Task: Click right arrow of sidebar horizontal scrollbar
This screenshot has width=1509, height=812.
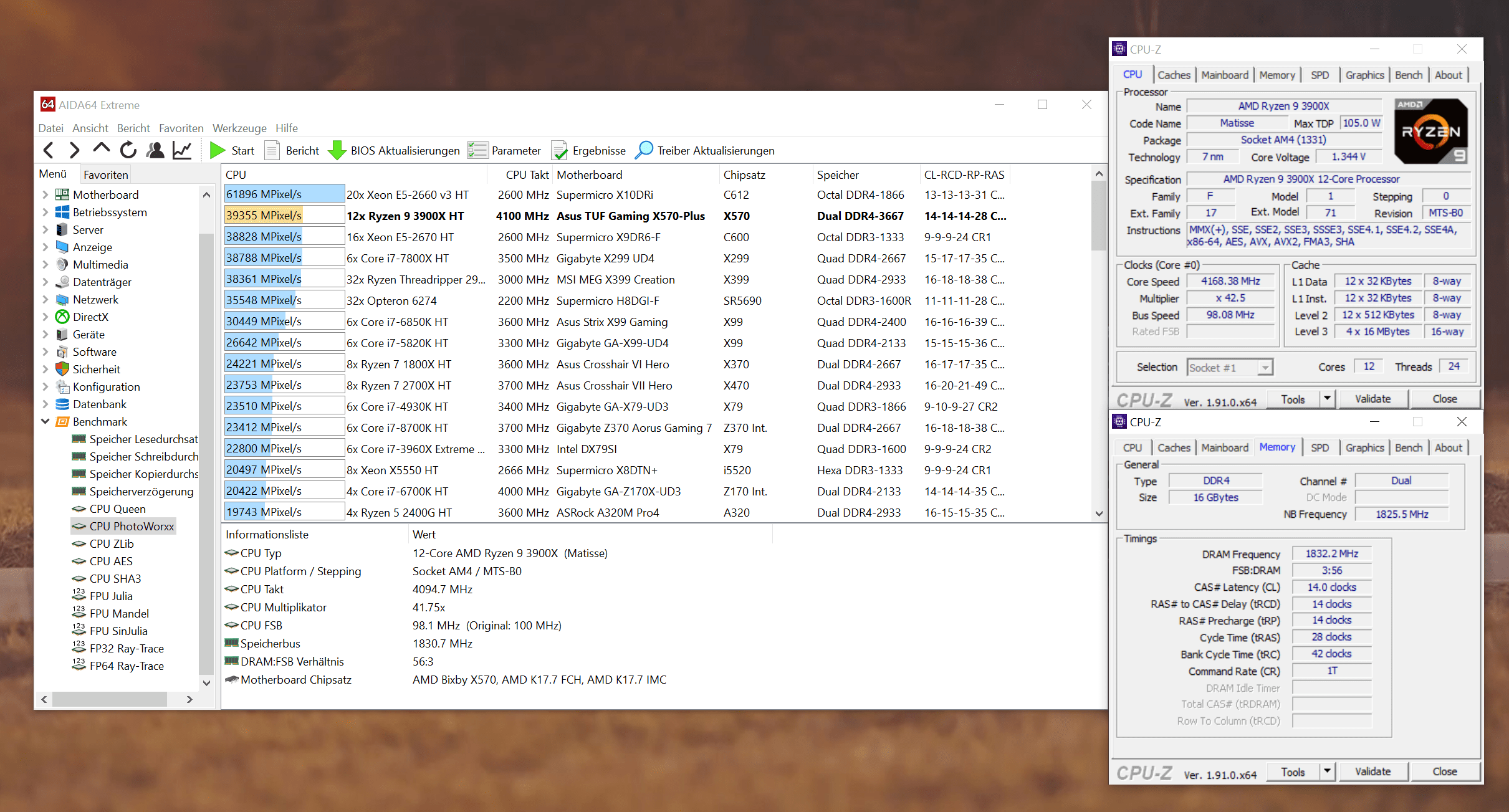Action: [189, 699]
